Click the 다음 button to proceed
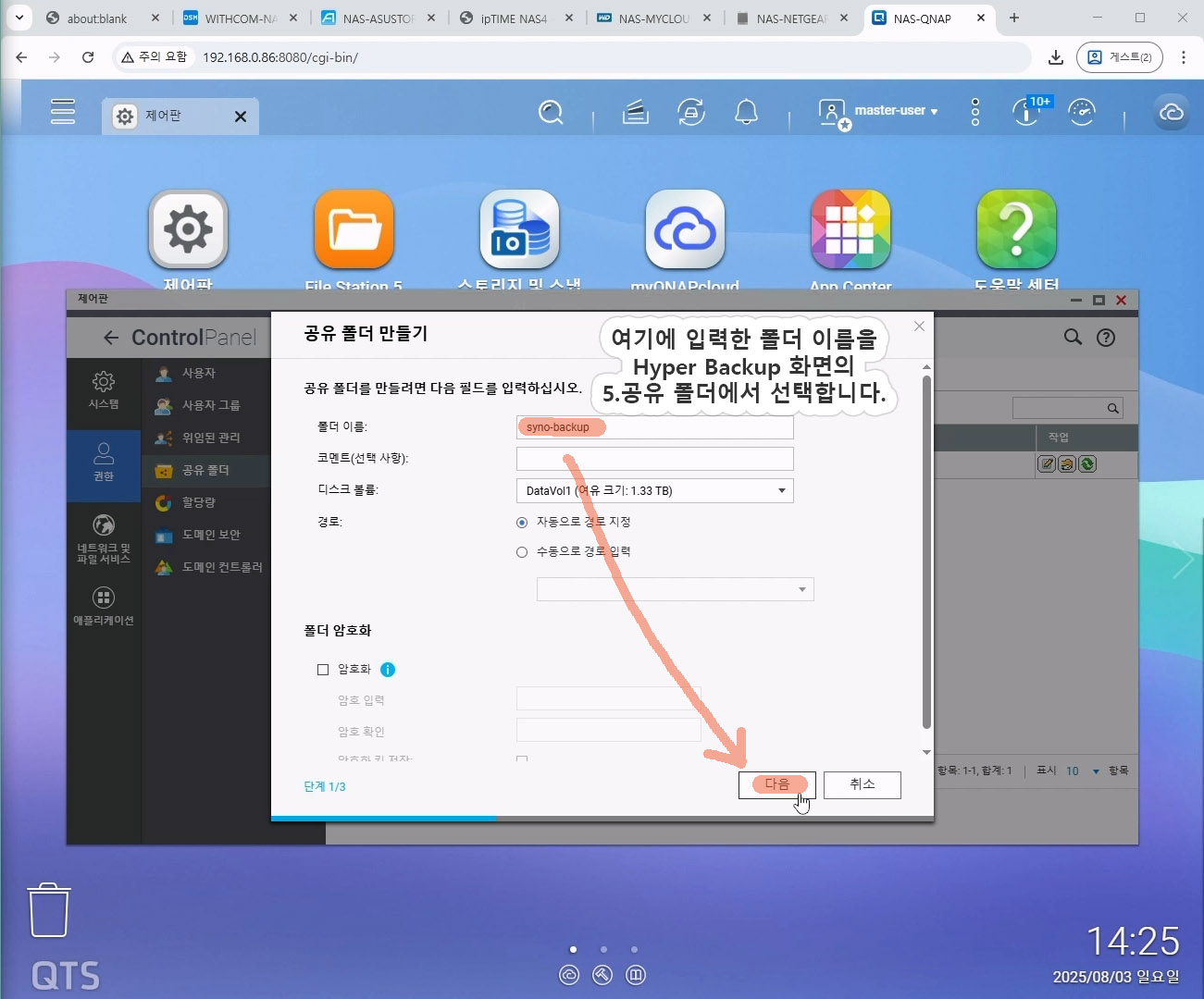 pyautogui.click(x=776, y=784)
